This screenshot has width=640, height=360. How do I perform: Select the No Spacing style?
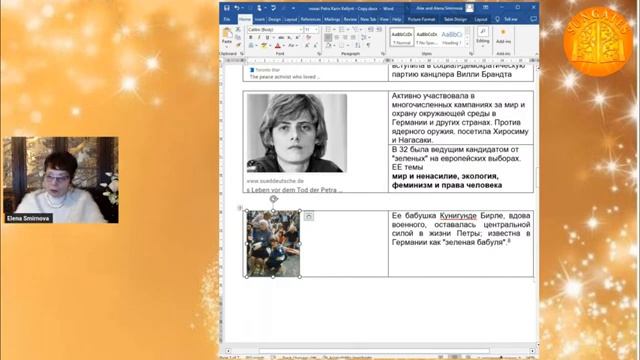[x=427, y=37]
